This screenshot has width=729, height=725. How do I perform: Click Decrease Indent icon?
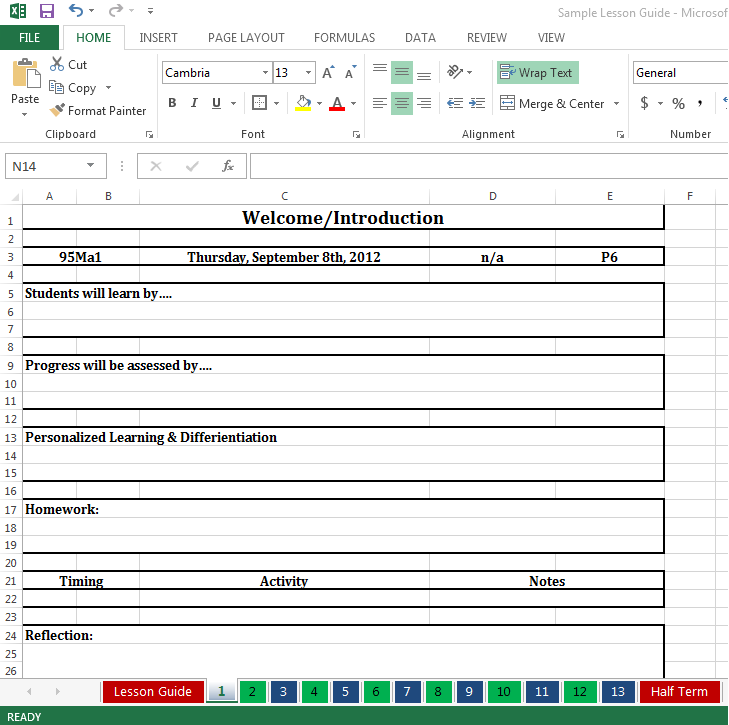point(455,103)
